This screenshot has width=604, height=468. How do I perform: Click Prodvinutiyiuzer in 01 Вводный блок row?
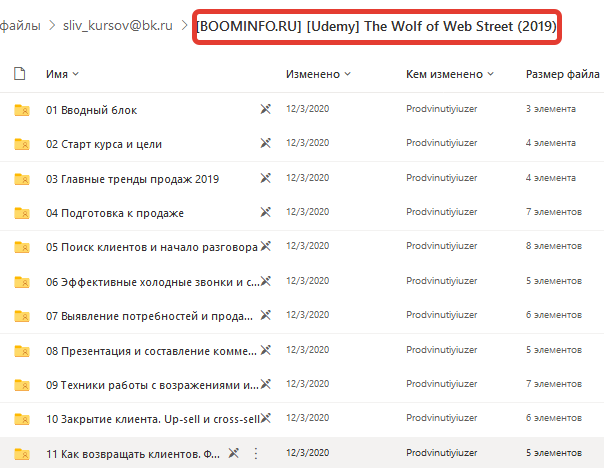(441, 109)
